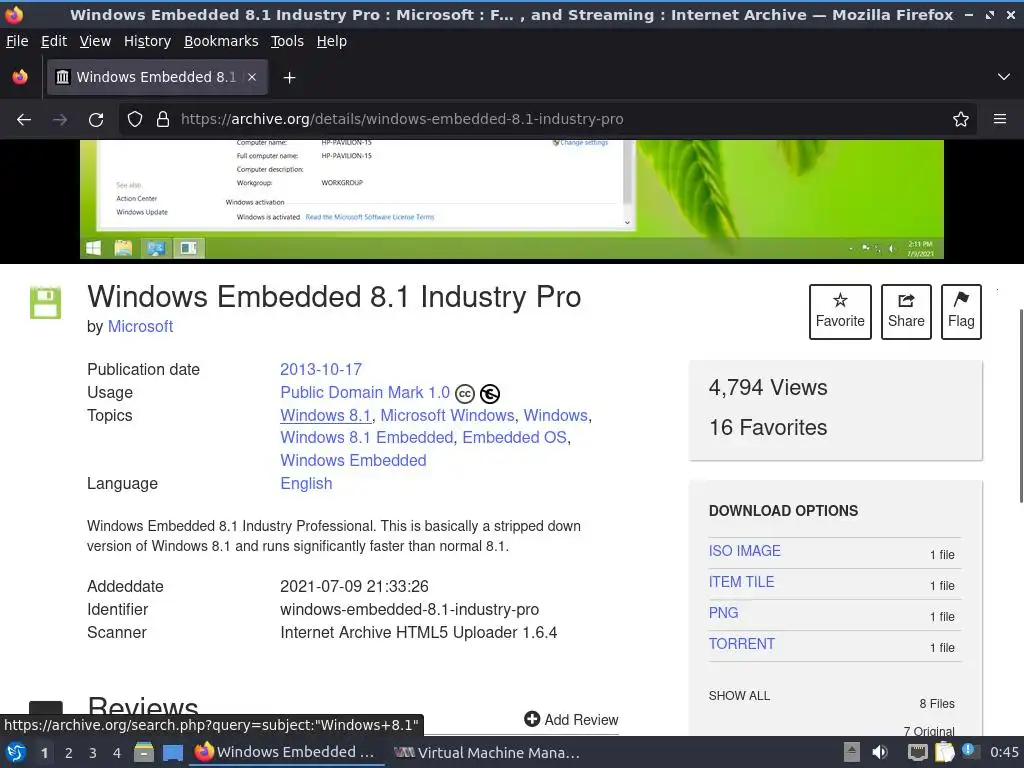Show all download files
The image size is (1024, 768).
(739, 696)
